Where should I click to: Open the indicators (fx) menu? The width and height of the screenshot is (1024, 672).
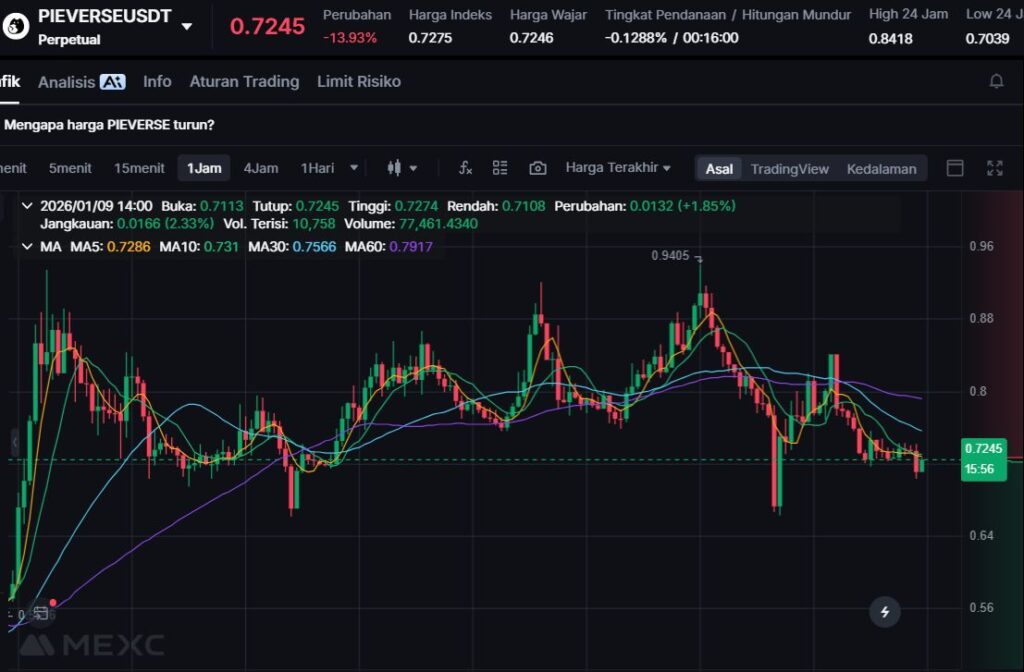coord(465,168)
